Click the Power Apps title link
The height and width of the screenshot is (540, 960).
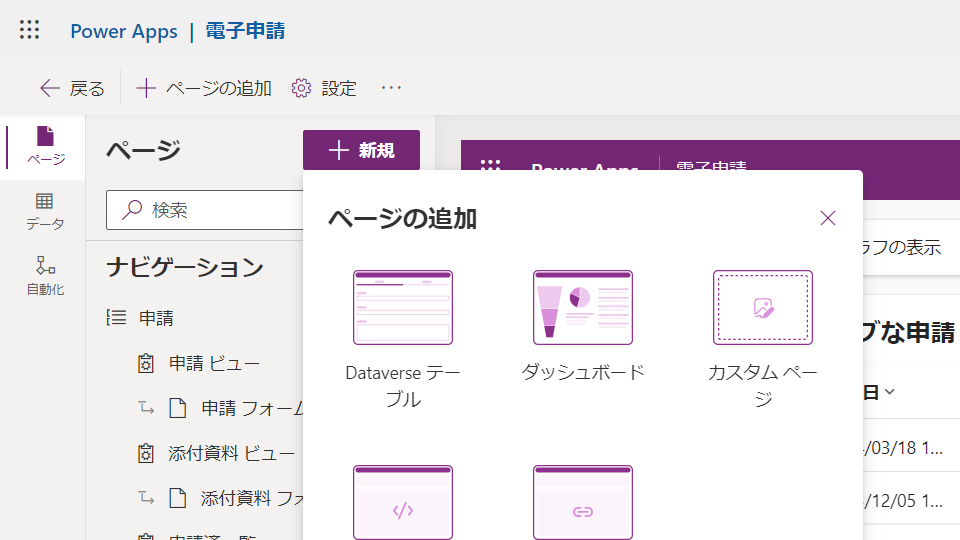point(124,31)
